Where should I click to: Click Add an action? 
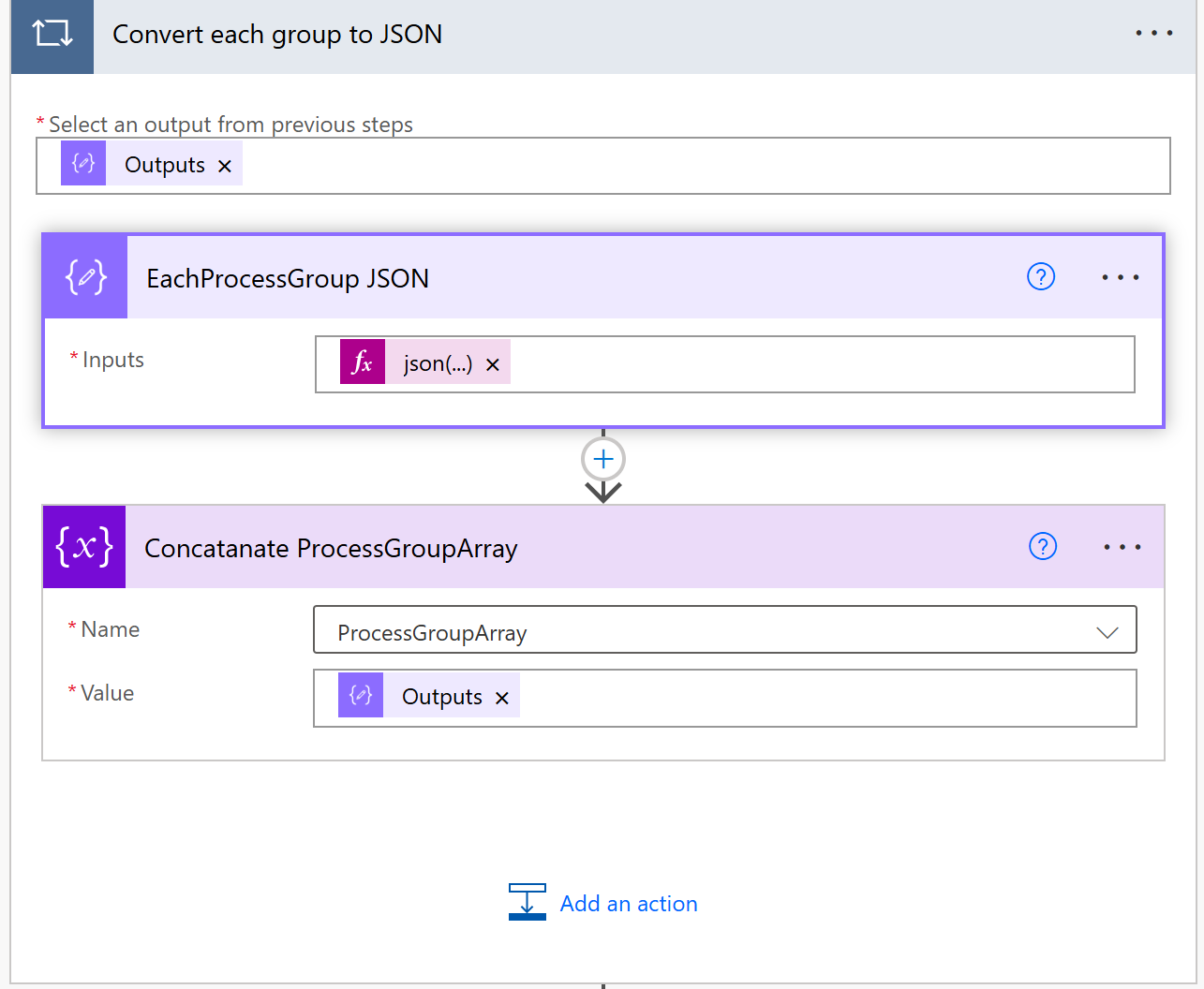[x=629, y=903]
